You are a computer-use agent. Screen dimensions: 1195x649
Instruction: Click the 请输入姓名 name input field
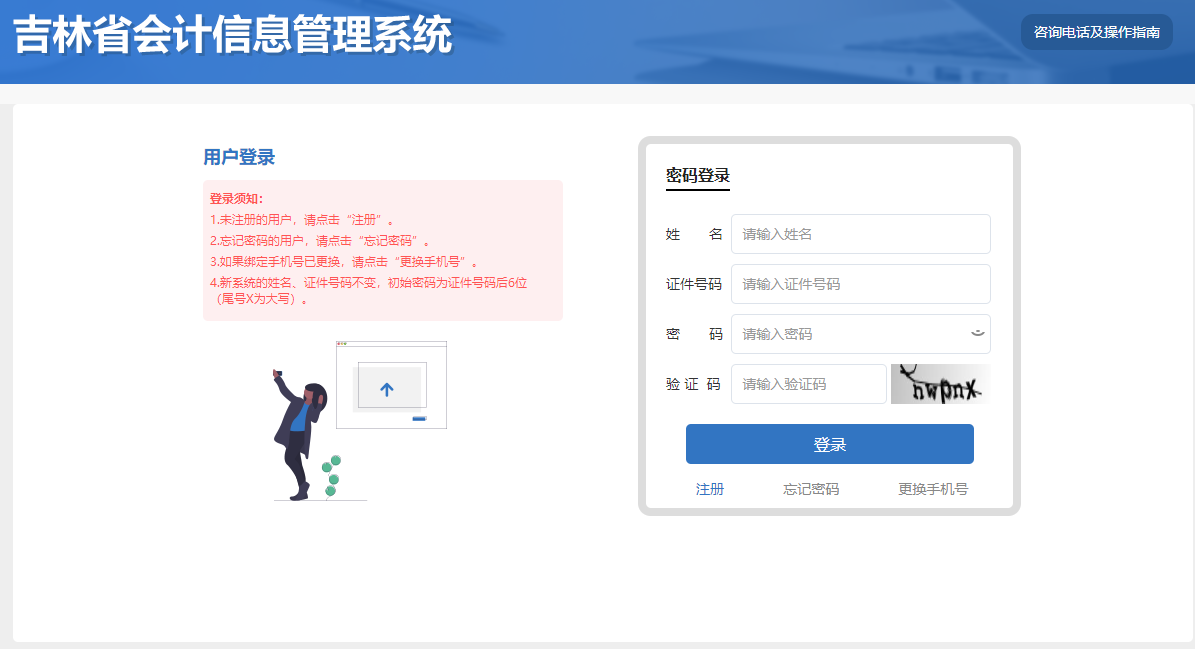point(860,234)
